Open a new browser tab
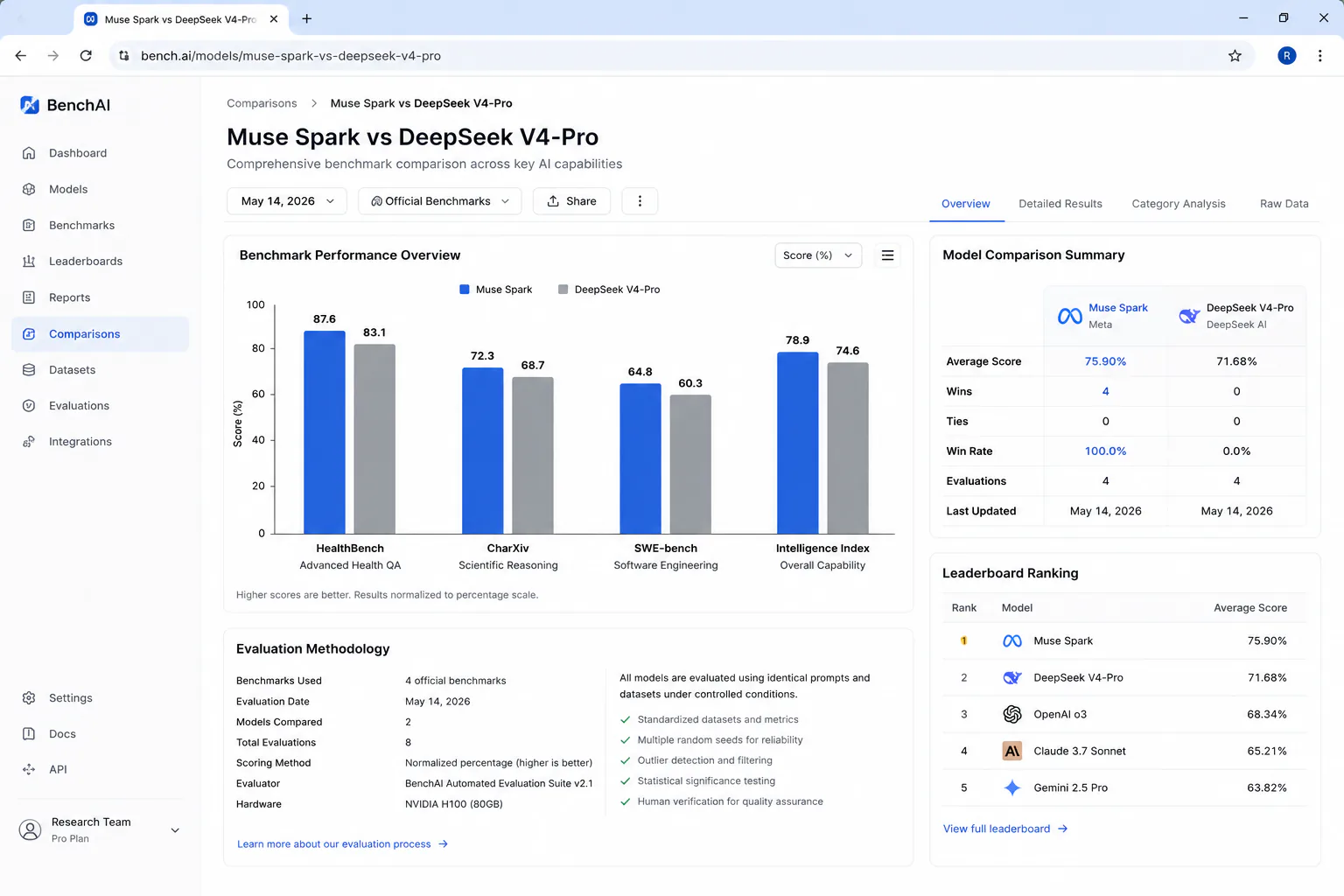The image size is (1344, 896). [x=306, y=18]
